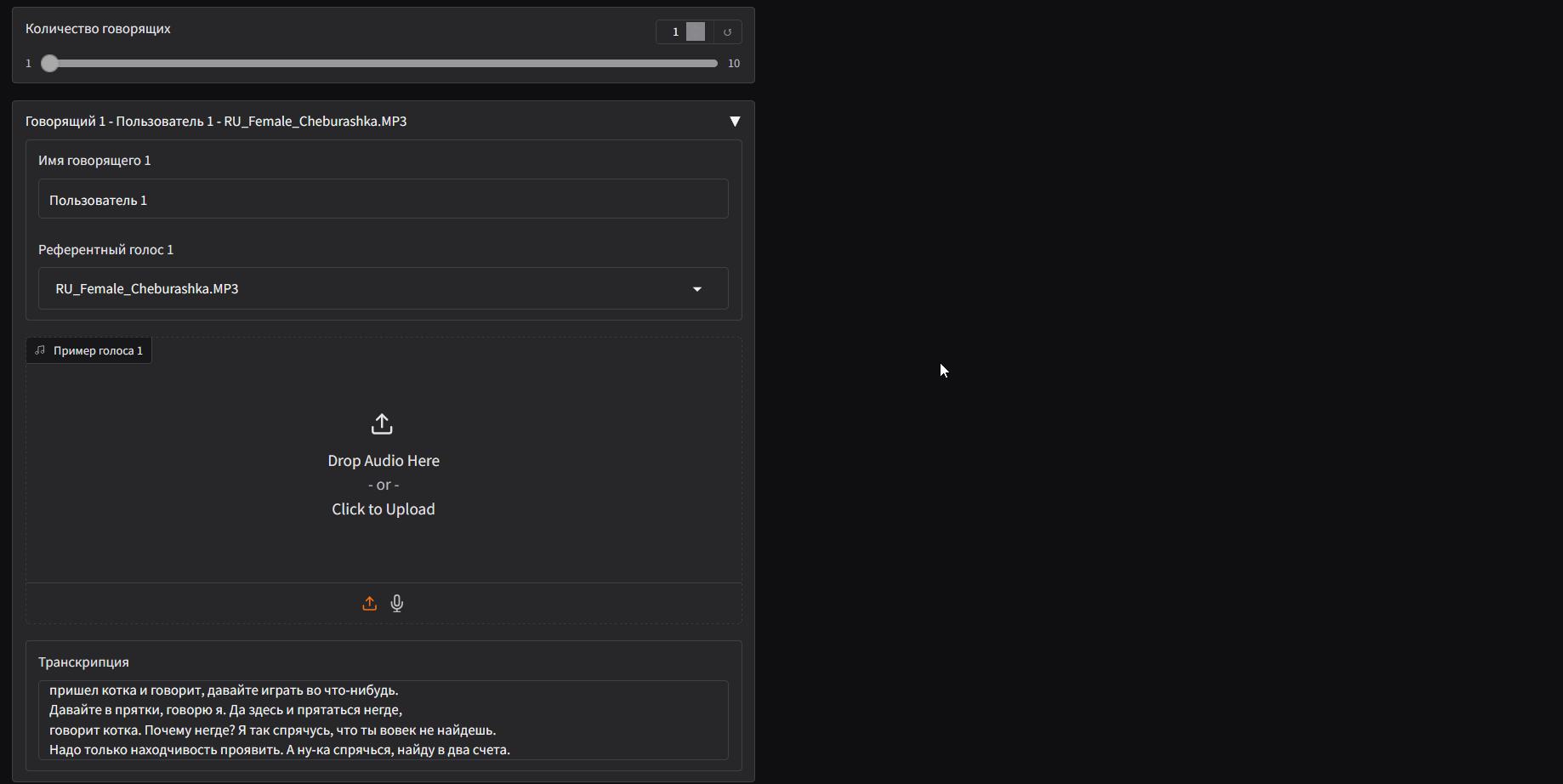The width and height of the screenshot is (1563, 784).
Task: Click the Говорящий 1 accordion header title
Action: coord(216,122)
